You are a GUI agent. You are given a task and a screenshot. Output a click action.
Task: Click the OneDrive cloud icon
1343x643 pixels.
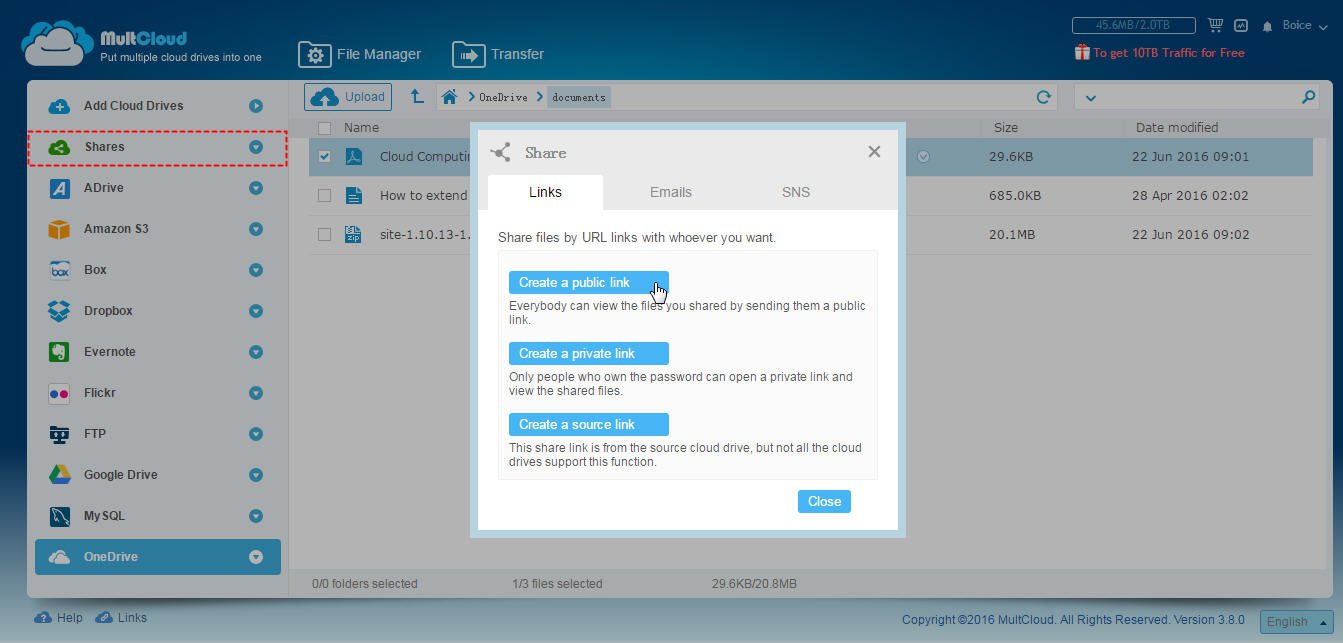[59, 557]
